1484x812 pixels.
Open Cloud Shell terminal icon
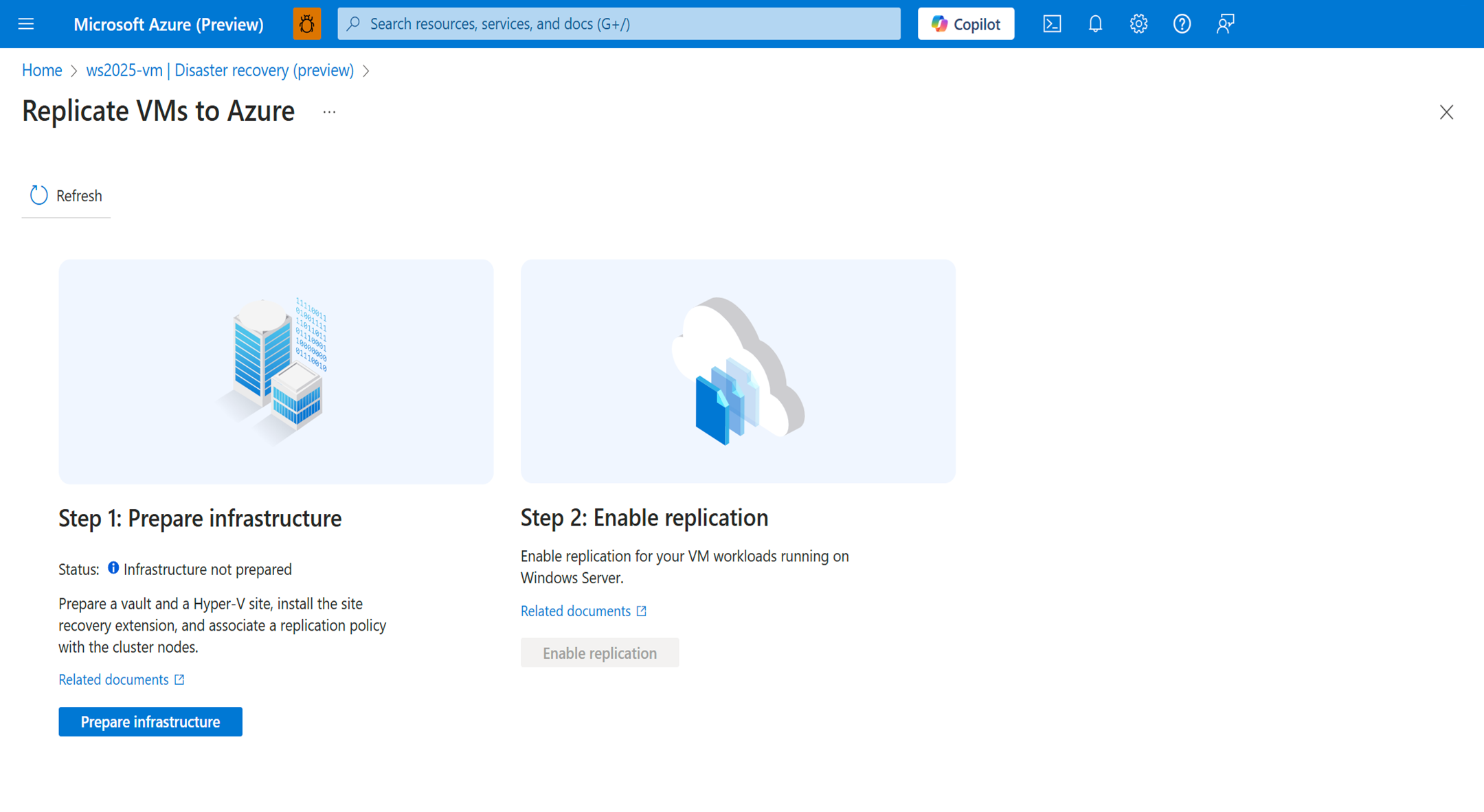coord(1052,24)
